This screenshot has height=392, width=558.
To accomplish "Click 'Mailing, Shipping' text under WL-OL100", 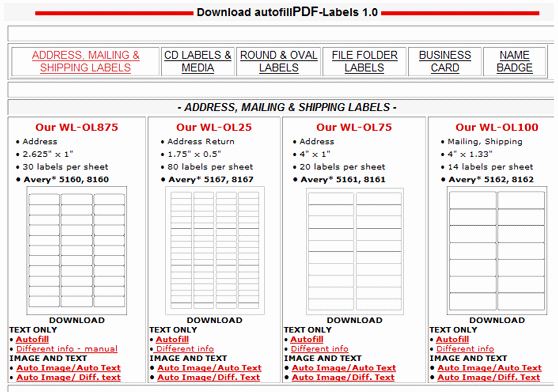I will (x=485, y=142).
